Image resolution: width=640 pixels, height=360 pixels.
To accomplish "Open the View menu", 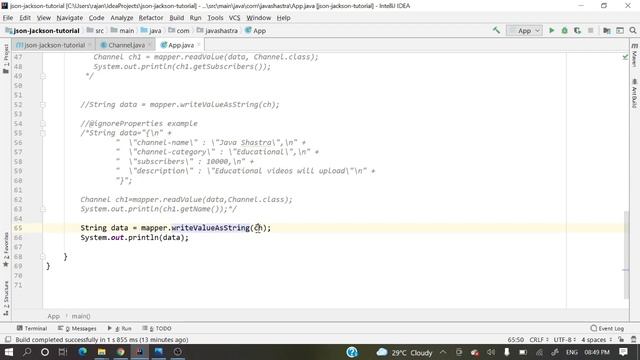I will (x=44, y=18).
